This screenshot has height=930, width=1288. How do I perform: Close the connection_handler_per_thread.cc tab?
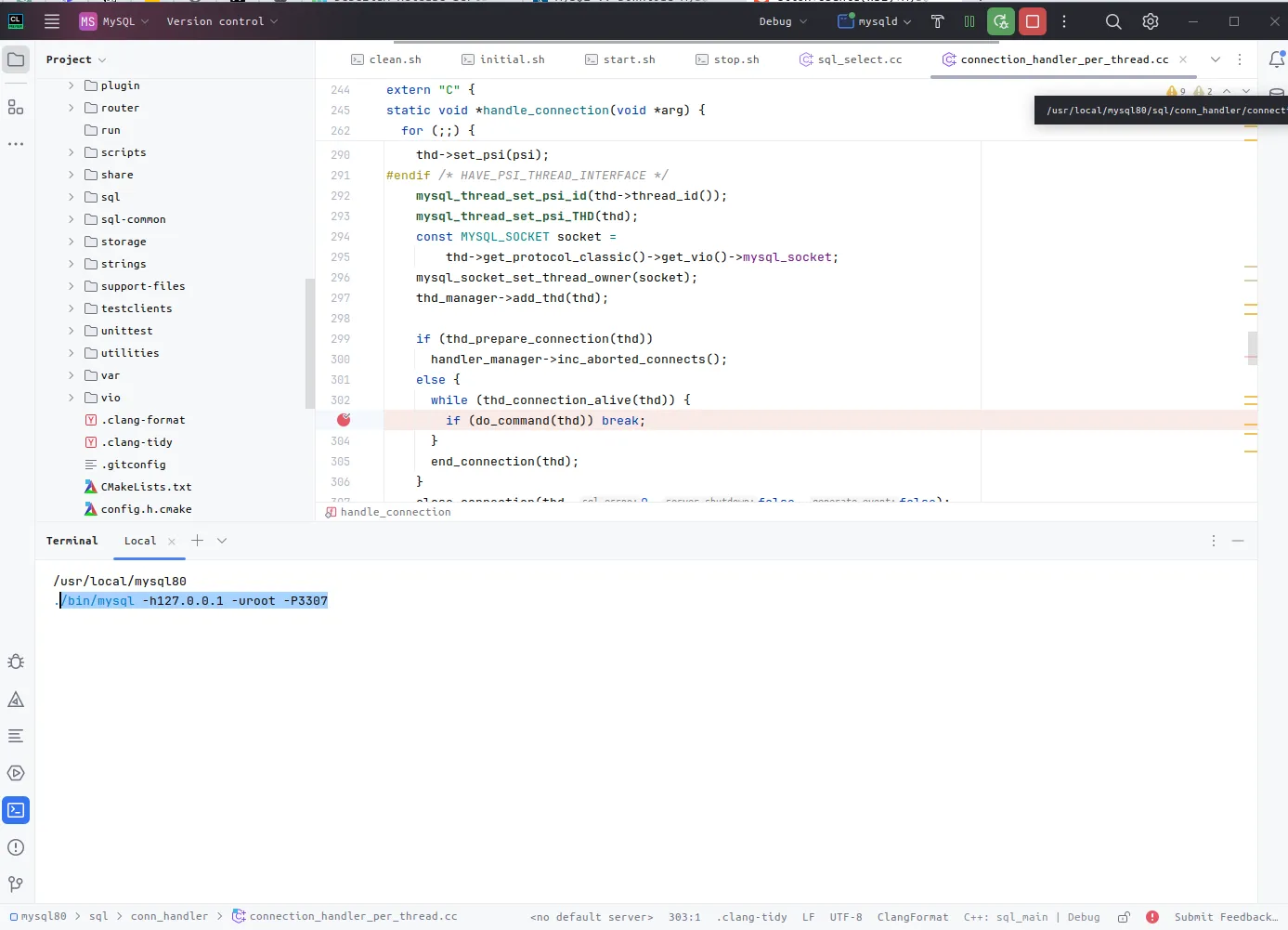(1183, 59)
